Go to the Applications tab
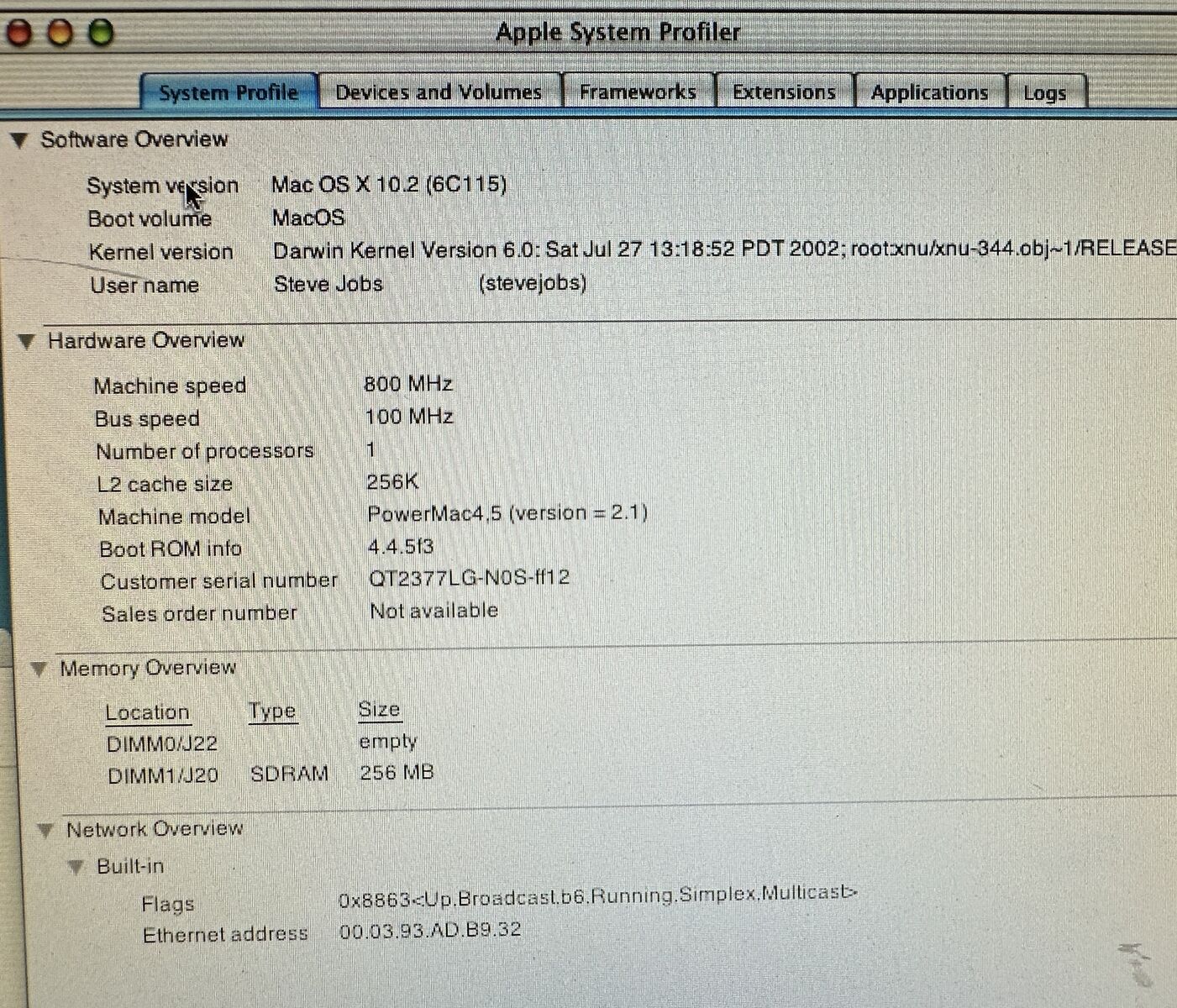The width and height of the screenshot is (1177, 1008). click(x=929, y=92)
